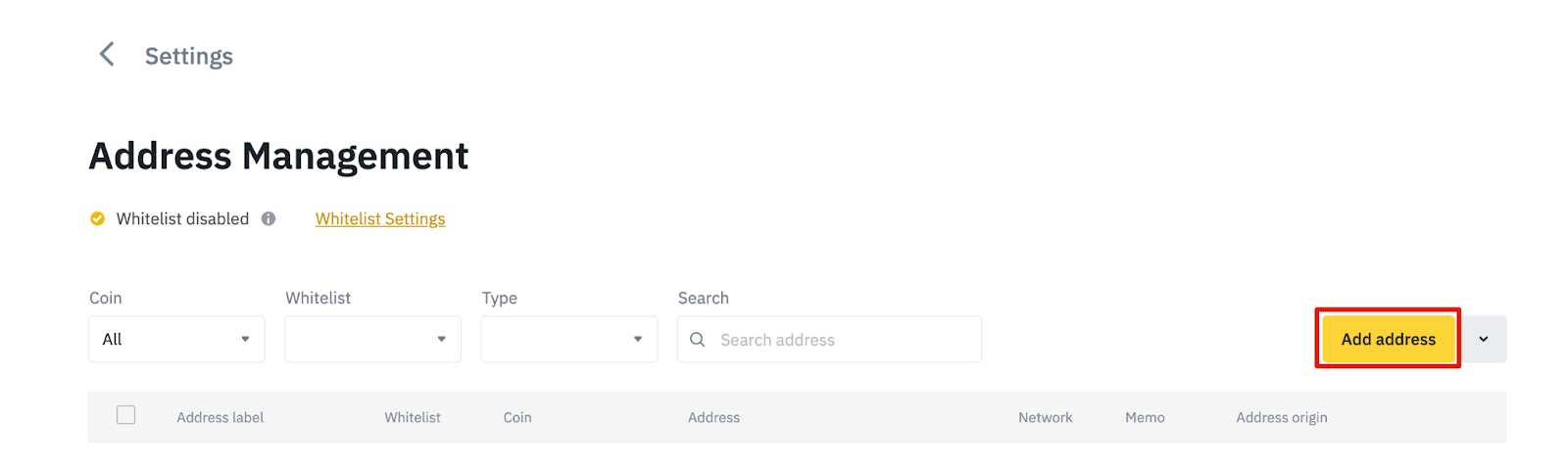The width and height of the screenshot is (1568, 469).
Task: Expand the Whitelist filter dropdown
Action: tap(372, 339)
